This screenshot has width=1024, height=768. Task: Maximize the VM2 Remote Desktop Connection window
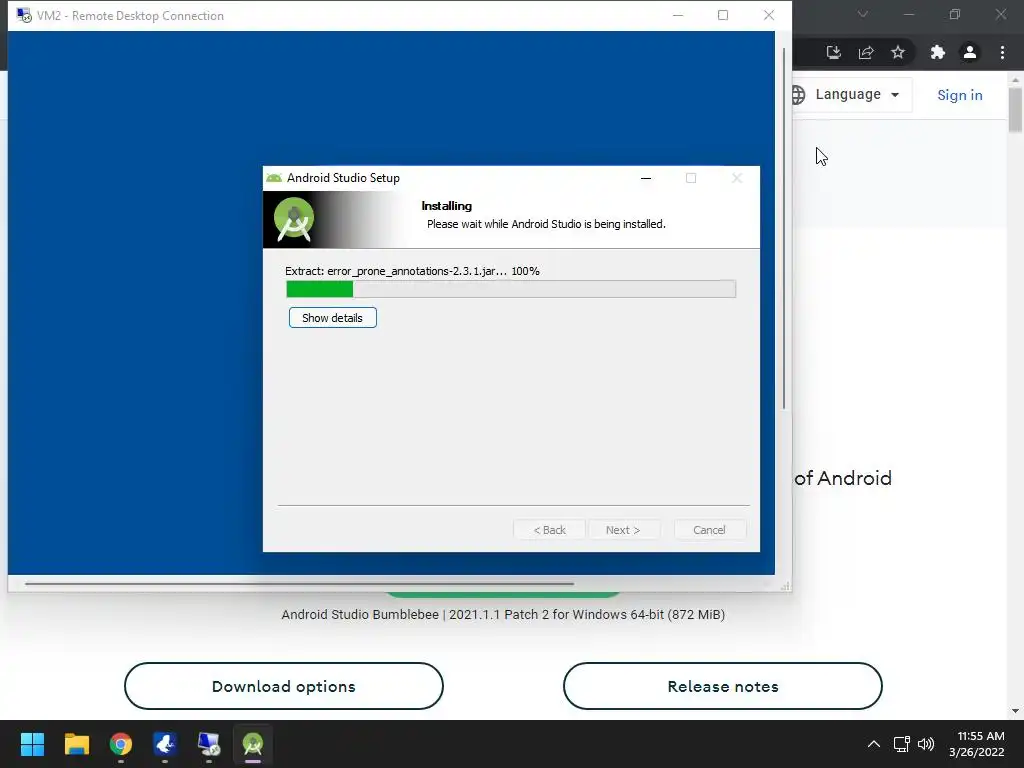[723, 15]
